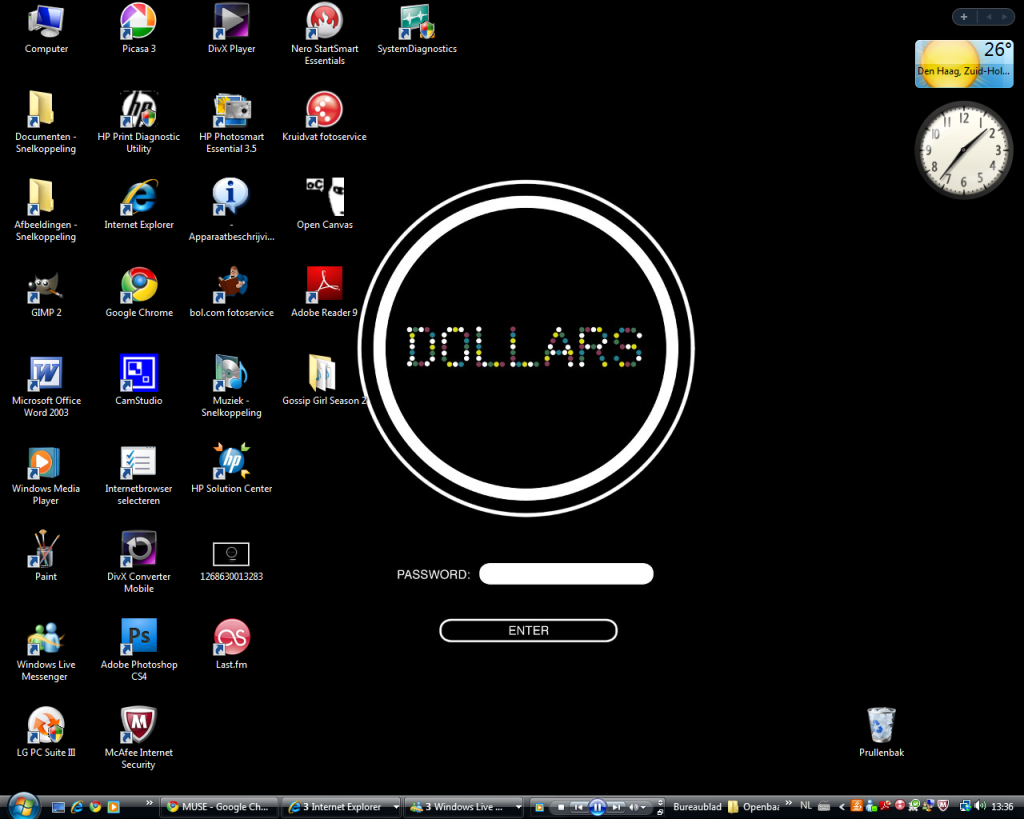Toggle Show desktop in Quick Launch
Viewport: 1024px width, 819px height.
click(58, 807)
